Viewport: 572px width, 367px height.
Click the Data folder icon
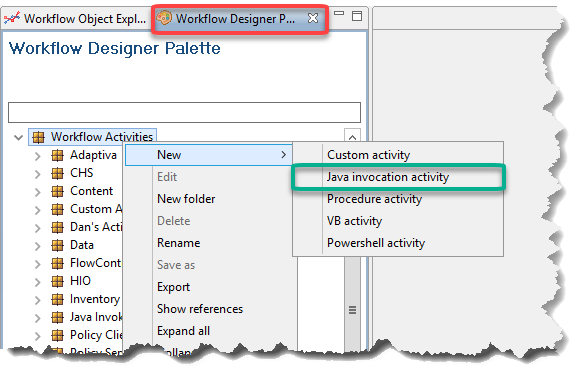[57, 245]
